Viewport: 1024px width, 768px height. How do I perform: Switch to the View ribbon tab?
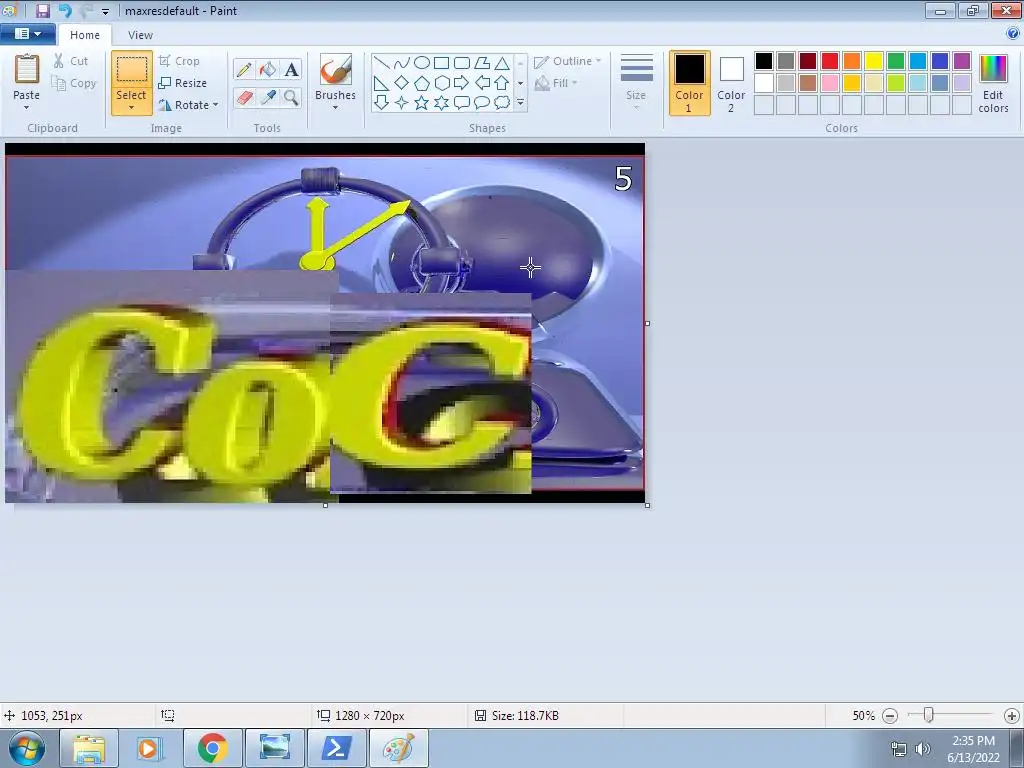pyautogui.click(x=140, y=35)
